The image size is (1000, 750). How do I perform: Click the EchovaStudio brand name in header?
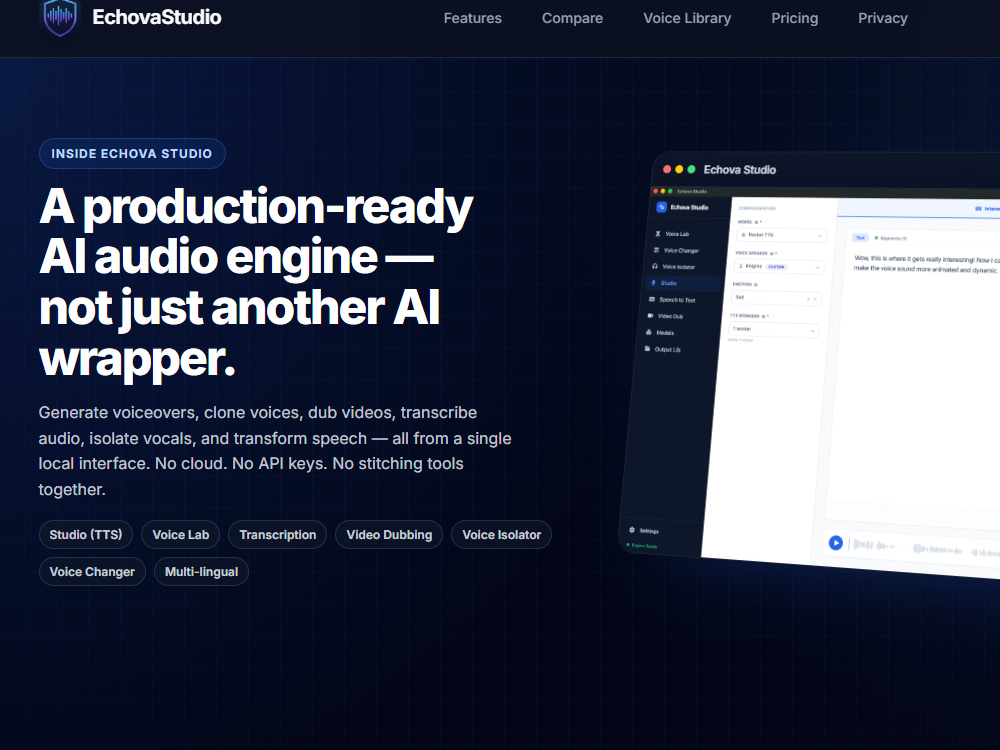tap(157, 17)
